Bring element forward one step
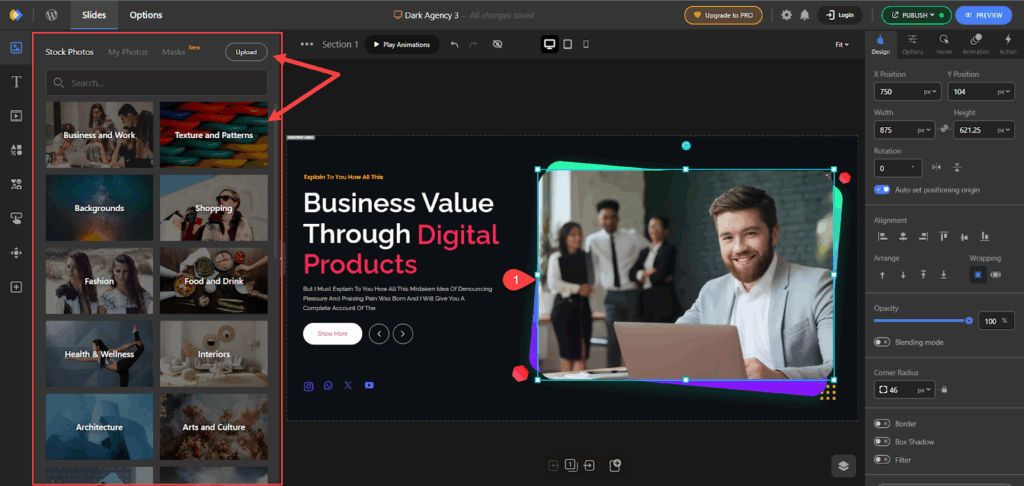 (x=882, y=275)
